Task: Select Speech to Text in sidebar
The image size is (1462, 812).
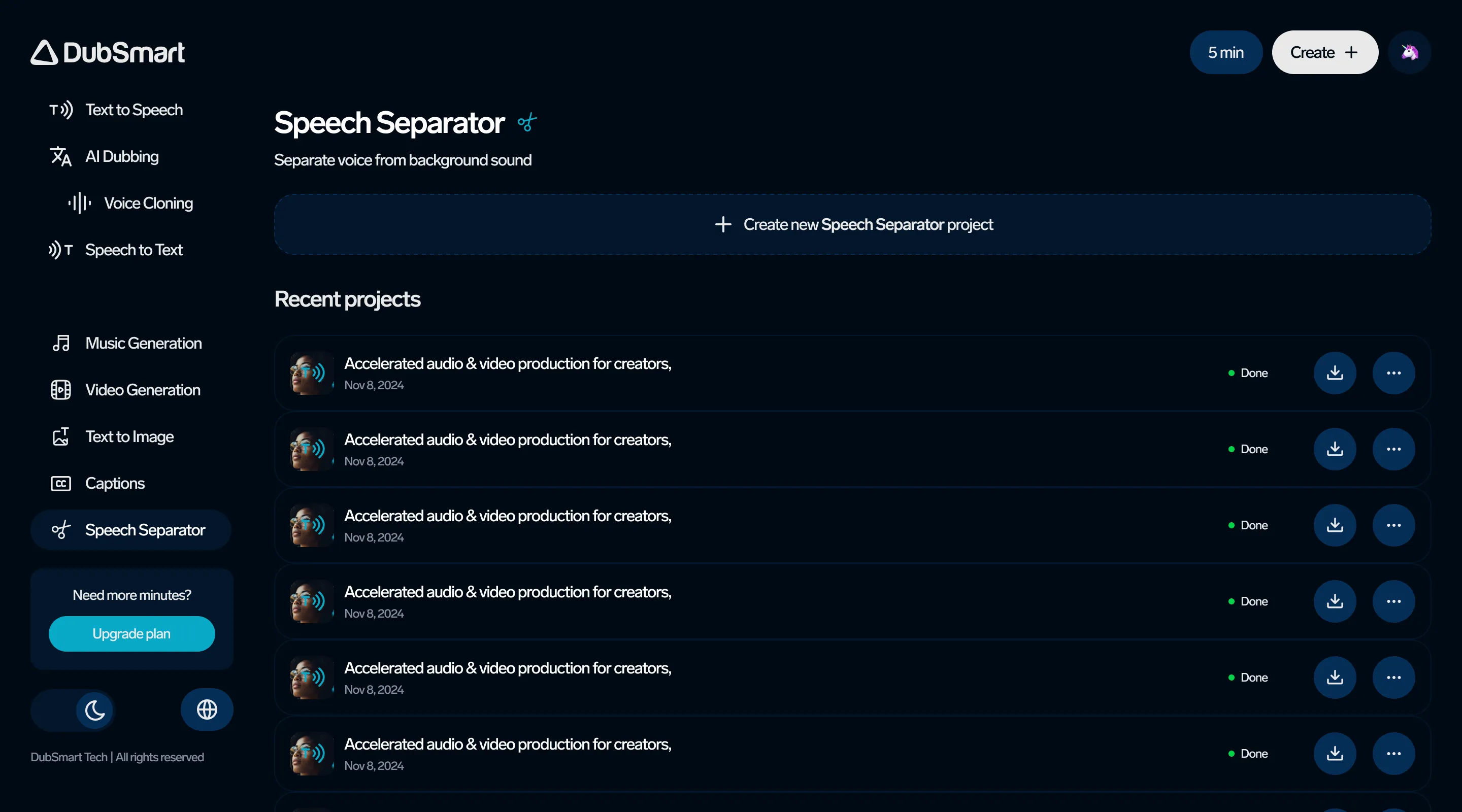Action: tap(116, 250)
